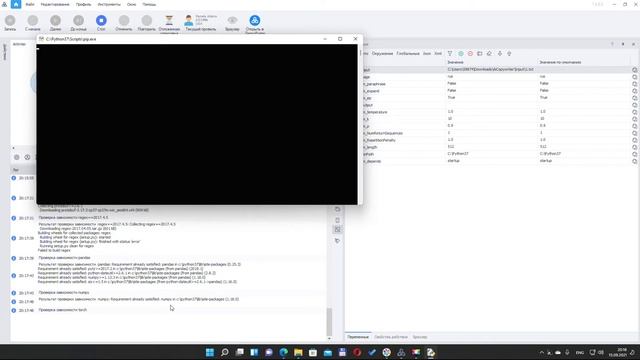
Task: Open Текущий профиль profile selector
Action: (200, 23)
